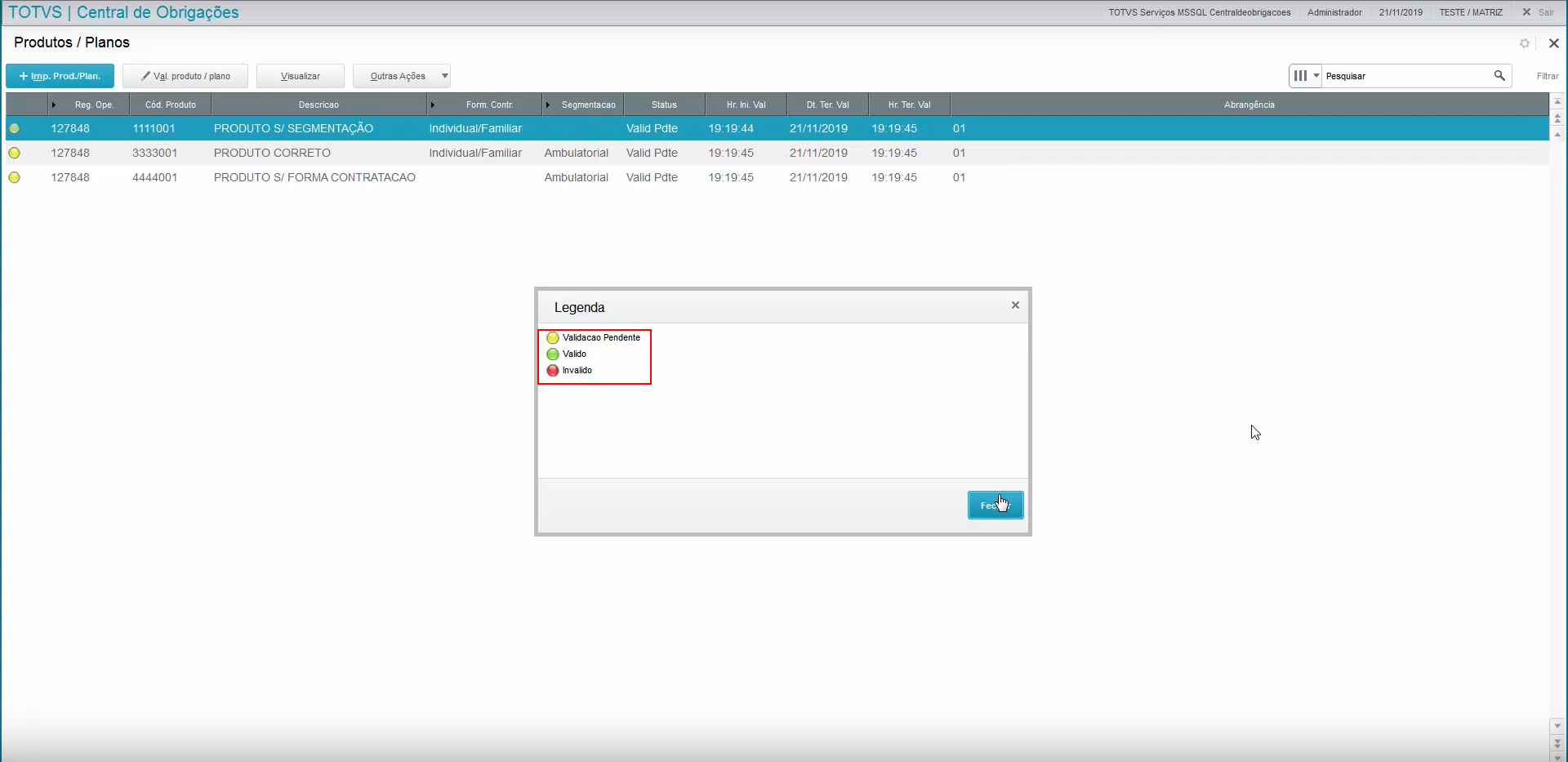1568x762 pixels.
Task: Select product code 3333001 cell
Action: tap(154, 153)
